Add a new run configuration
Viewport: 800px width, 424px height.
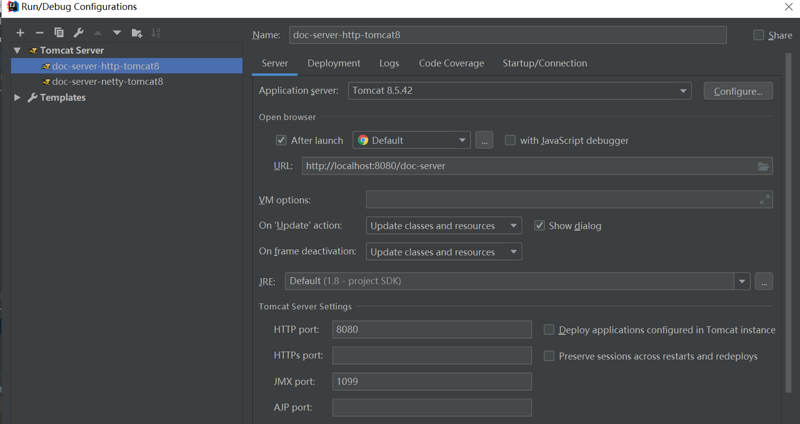click(20, 33)
